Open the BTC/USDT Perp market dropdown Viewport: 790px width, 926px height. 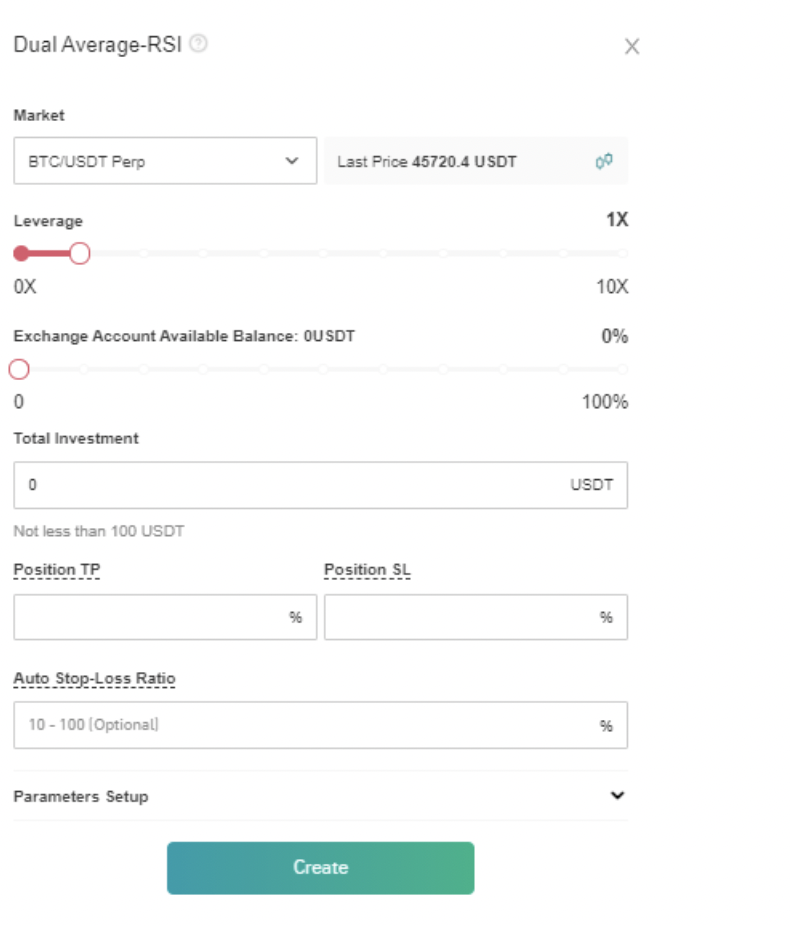165,161
